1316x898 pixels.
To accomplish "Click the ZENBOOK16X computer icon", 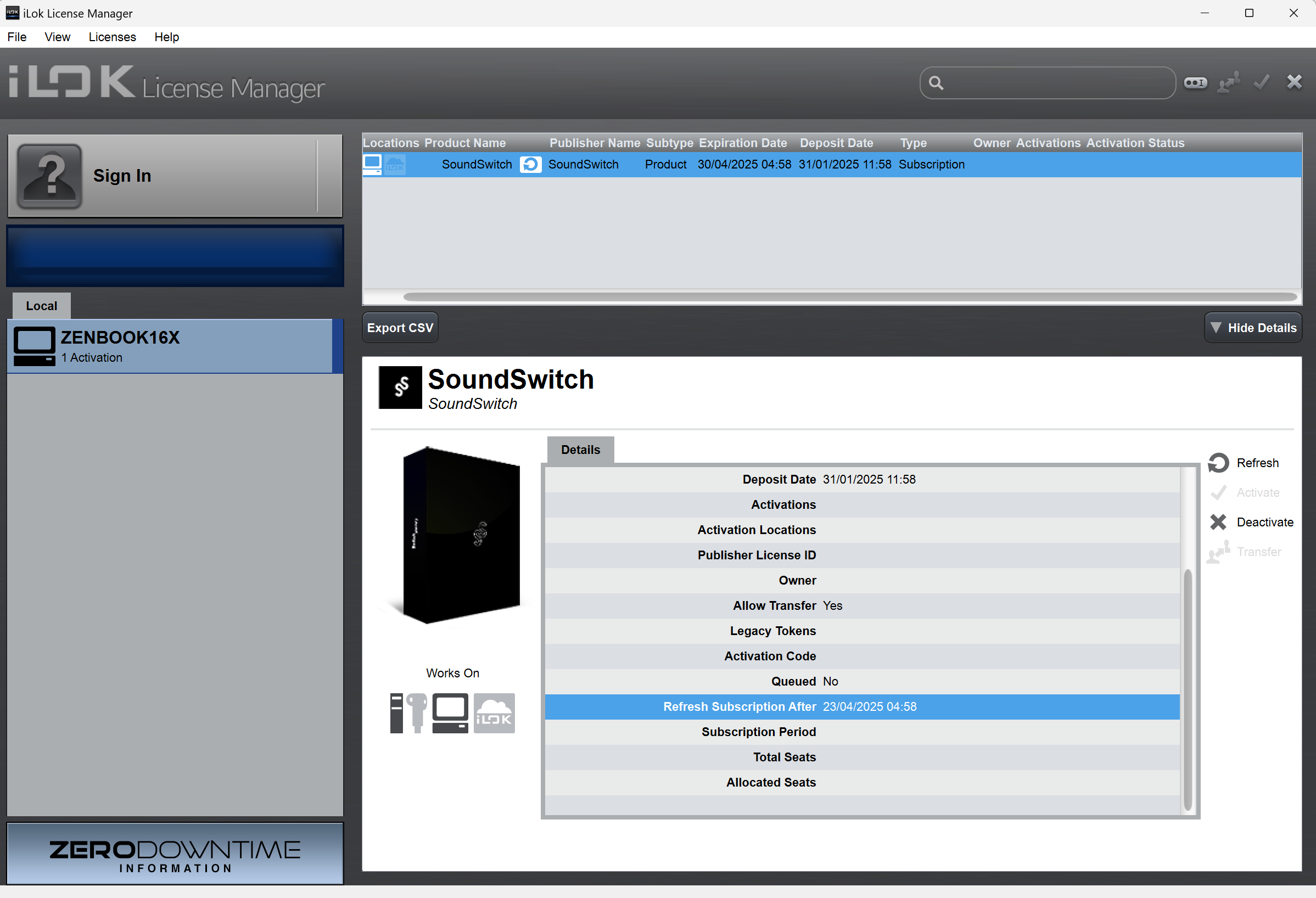I will tap(34, 346).
